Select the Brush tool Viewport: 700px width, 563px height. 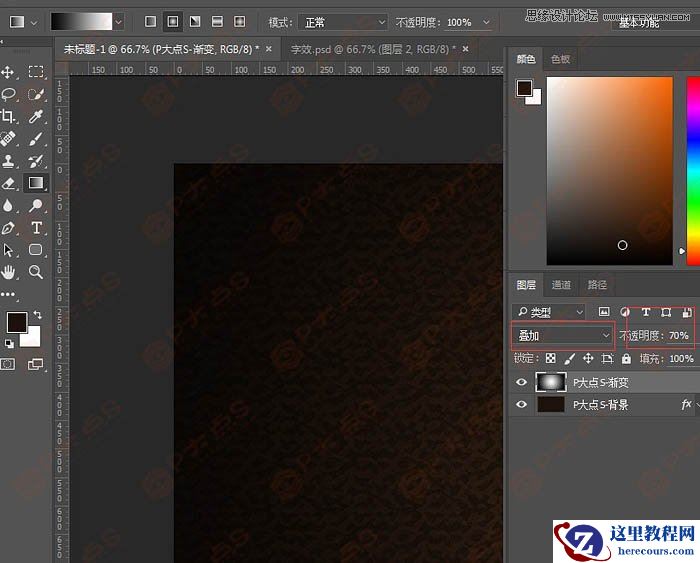tap(36, 139)
